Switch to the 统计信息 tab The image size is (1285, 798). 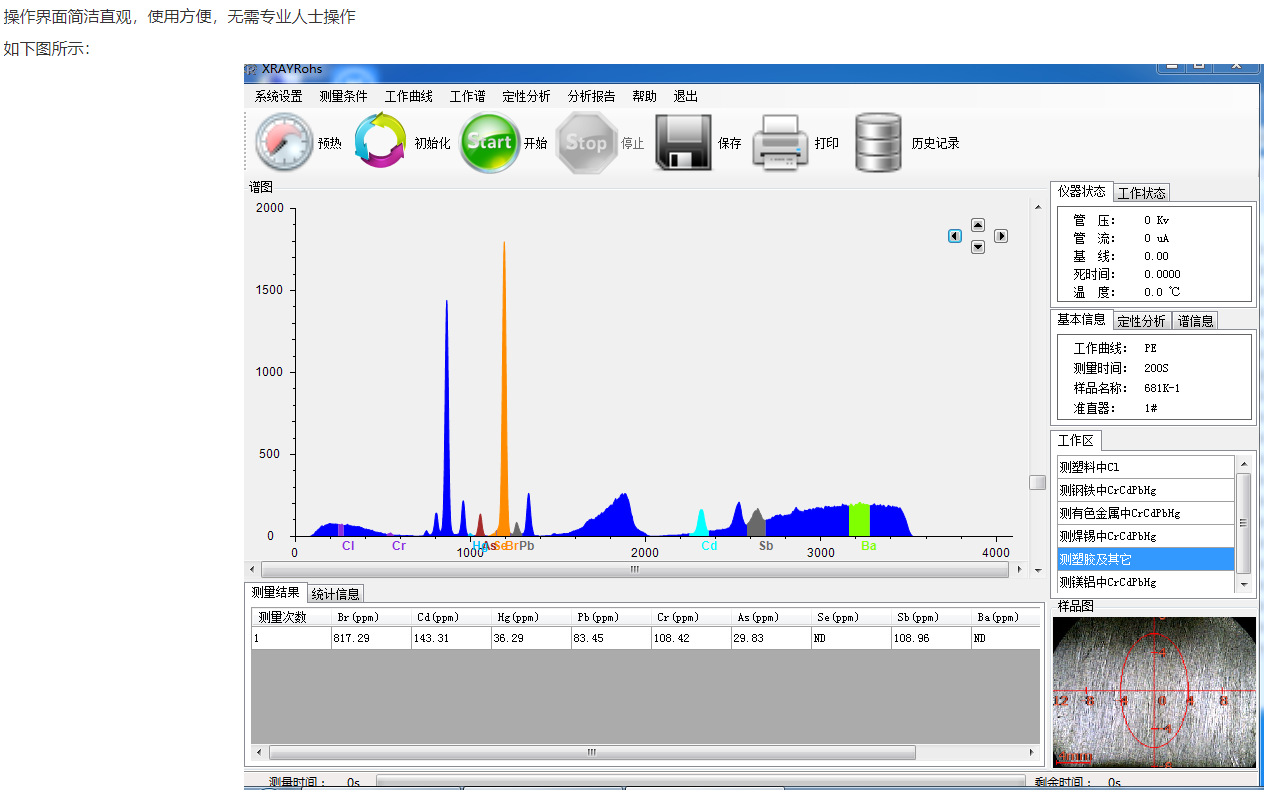(x=335, y=594)
